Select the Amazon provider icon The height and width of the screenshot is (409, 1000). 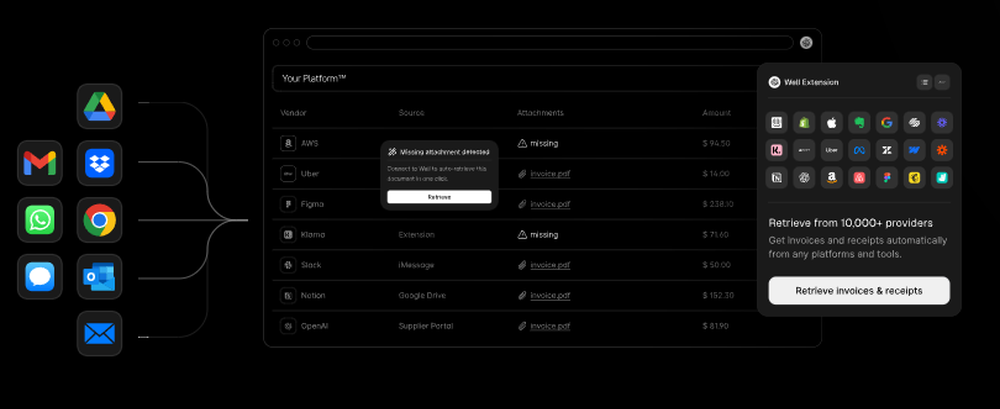832,177
